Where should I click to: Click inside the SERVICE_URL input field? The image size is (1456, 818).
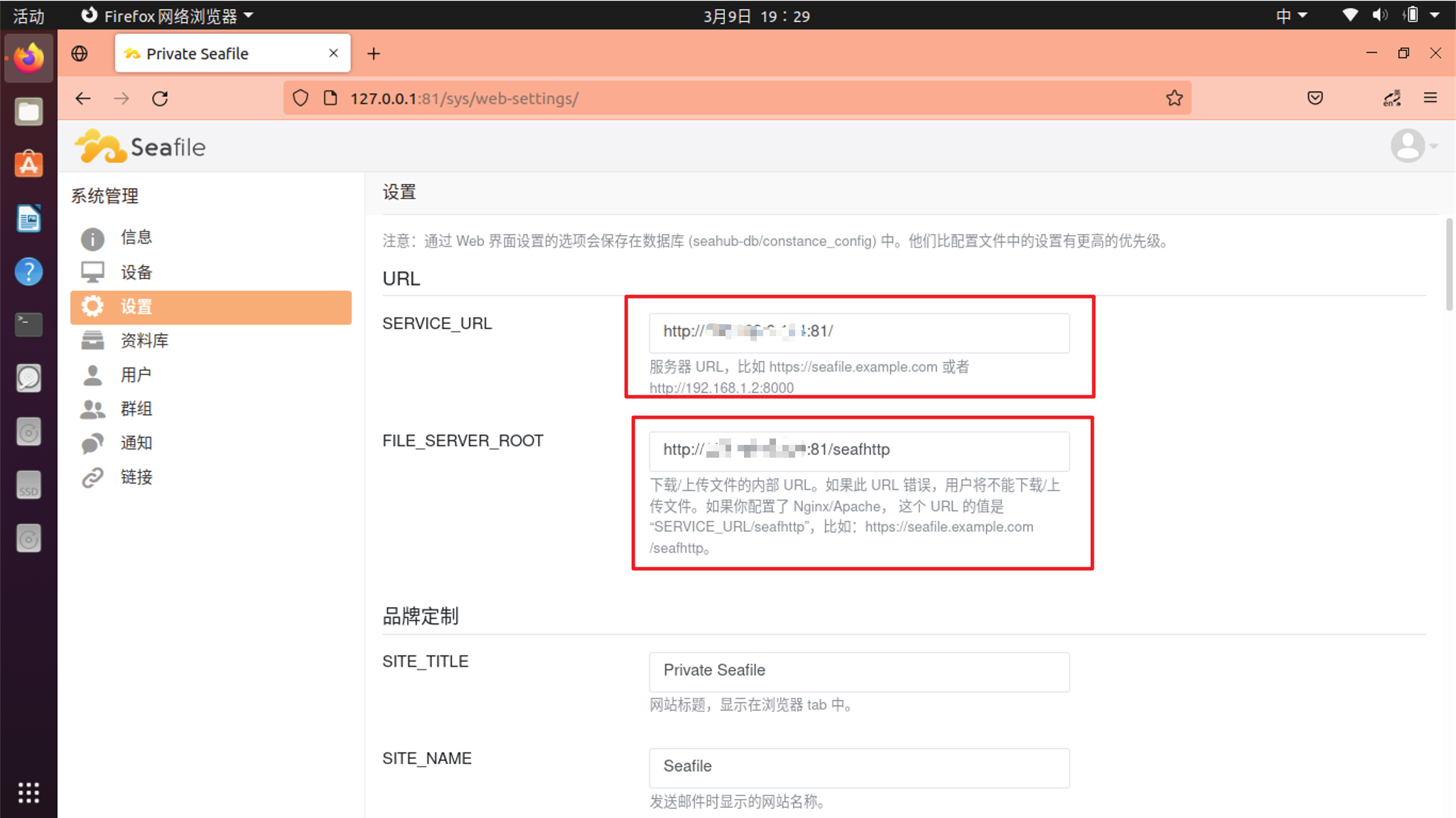(858, 333)
